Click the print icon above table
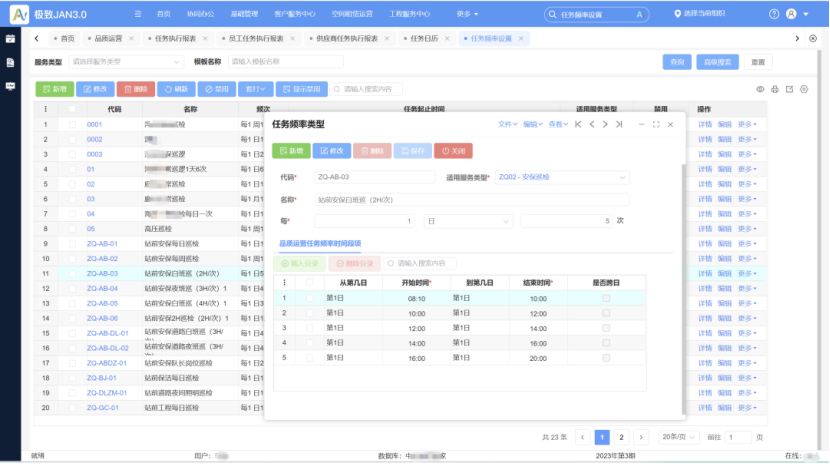This screenshot has width=830, height=464. pos(775,89)
